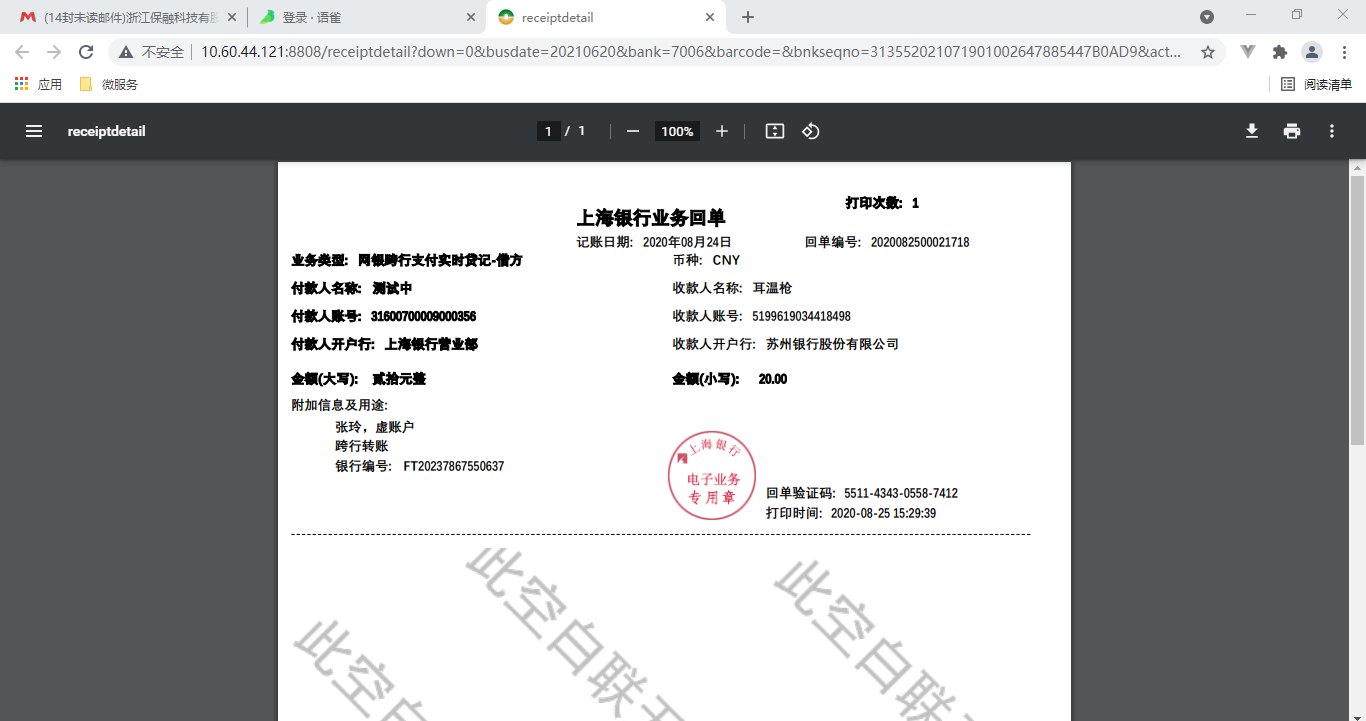1366x721 pixels.
Task: Open the 微服务 bookmark folder
Action: click(109, 84)
